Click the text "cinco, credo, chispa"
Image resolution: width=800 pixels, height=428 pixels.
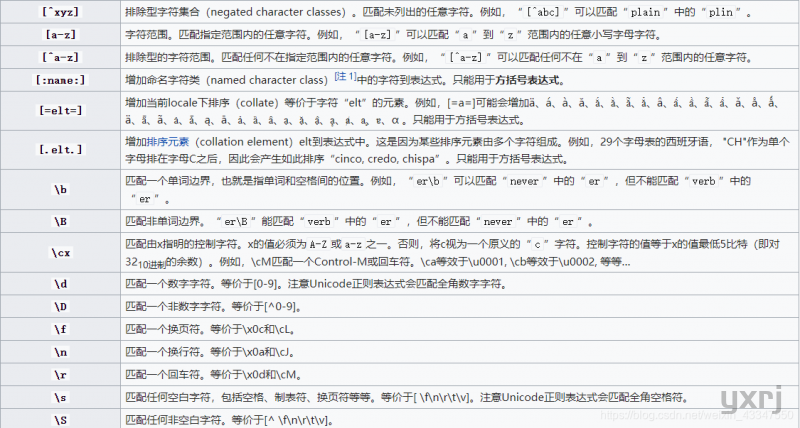click(x=387, y=159)
